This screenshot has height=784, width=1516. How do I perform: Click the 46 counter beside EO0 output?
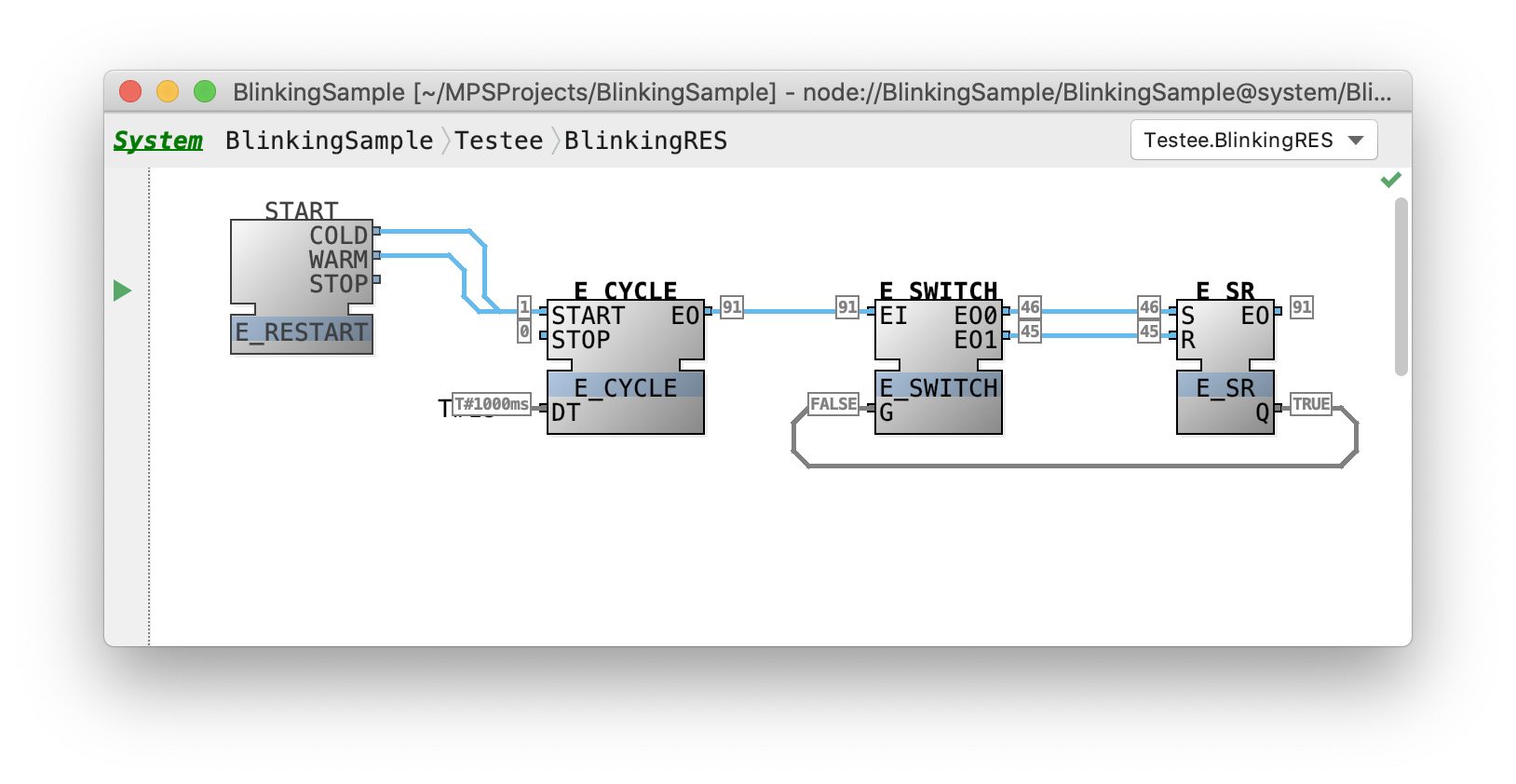pyautogui.click(x=1030, y=307)
